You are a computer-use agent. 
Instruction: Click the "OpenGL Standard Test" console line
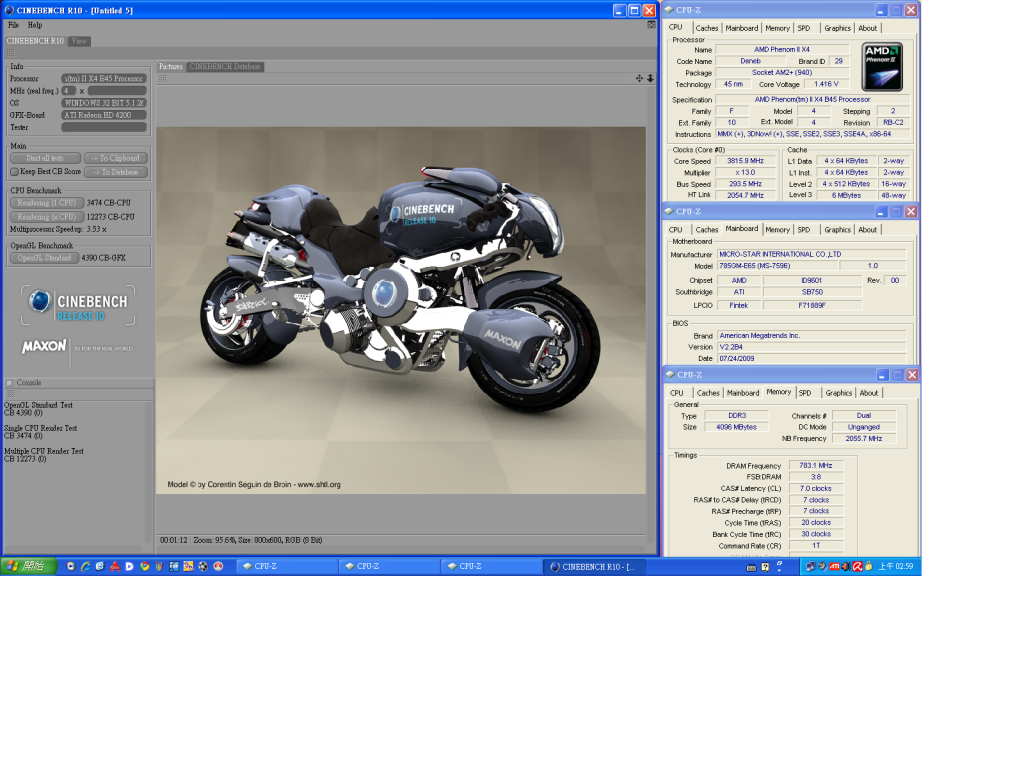pyautogui.click(x=39, y=406)
